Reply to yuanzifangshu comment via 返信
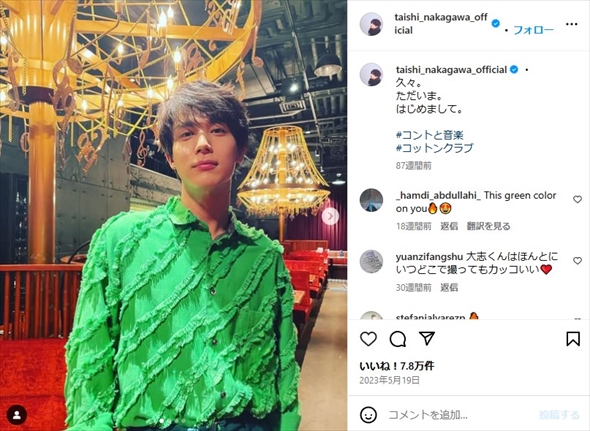The width and height of the screenshot is (590, 431). pos(449,288)
